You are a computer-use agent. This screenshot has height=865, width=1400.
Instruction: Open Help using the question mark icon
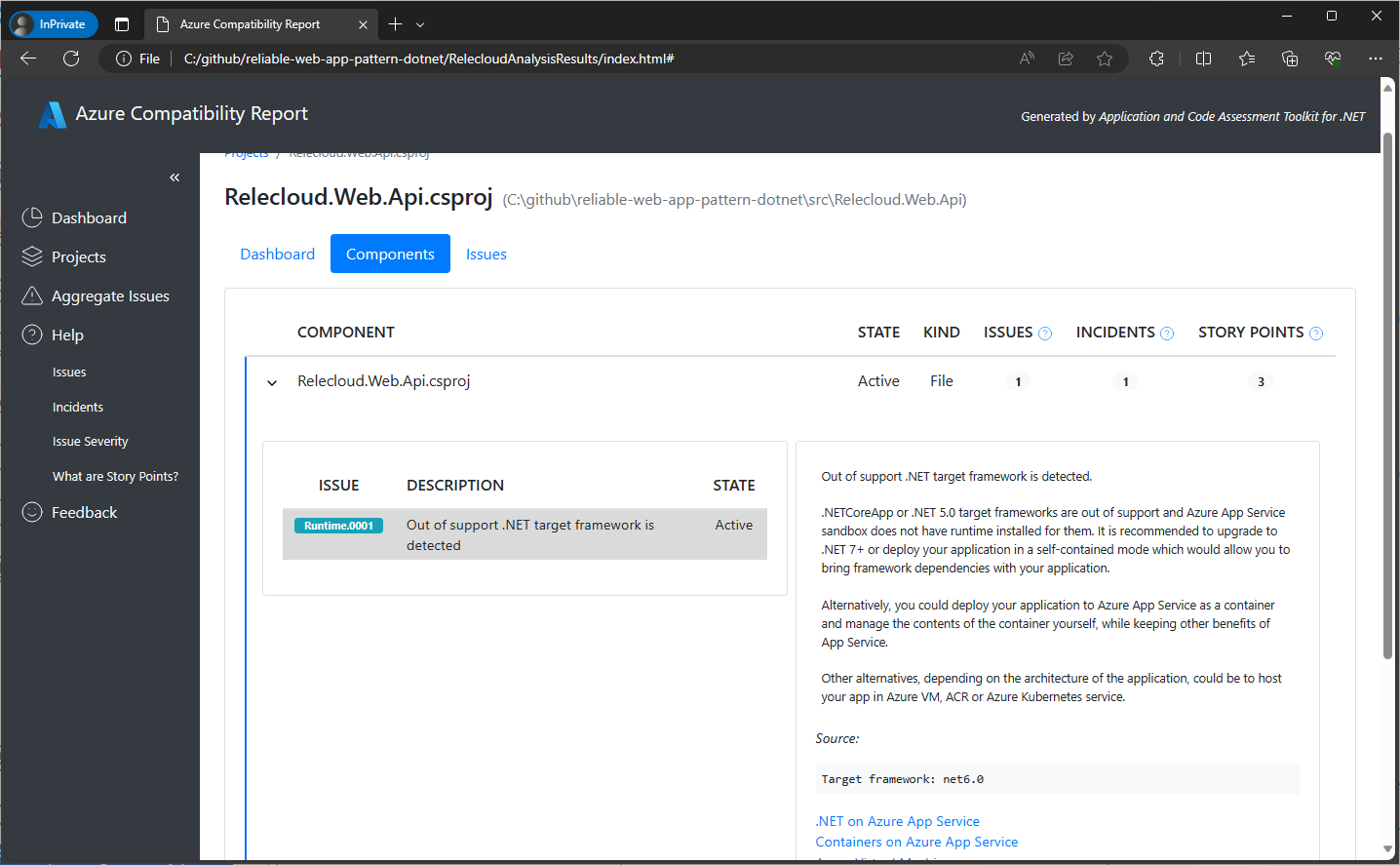(x=30, y=334)
